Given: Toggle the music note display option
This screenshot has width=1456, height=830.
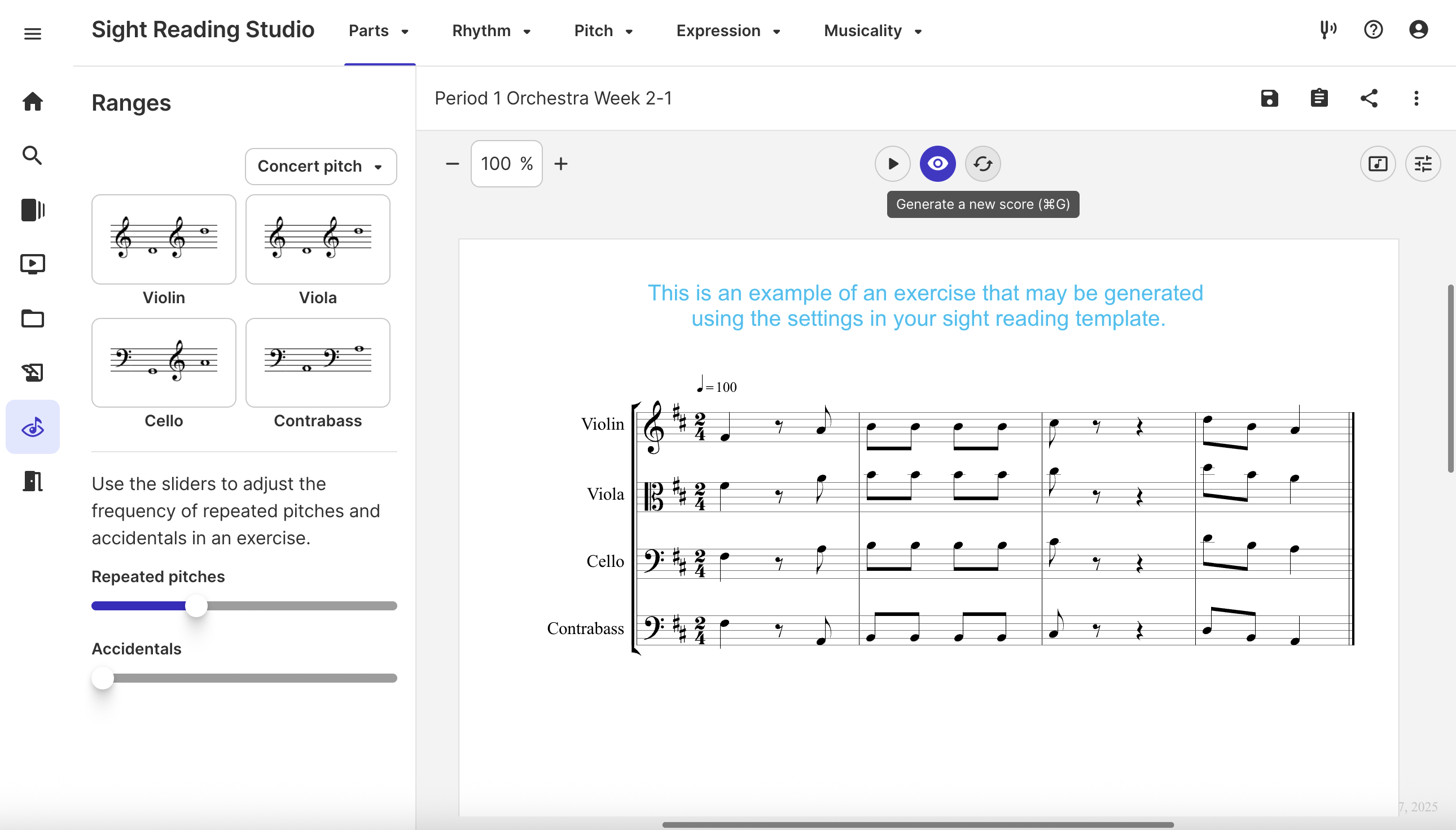Looking at the screenshot, I should [1378, 164].
